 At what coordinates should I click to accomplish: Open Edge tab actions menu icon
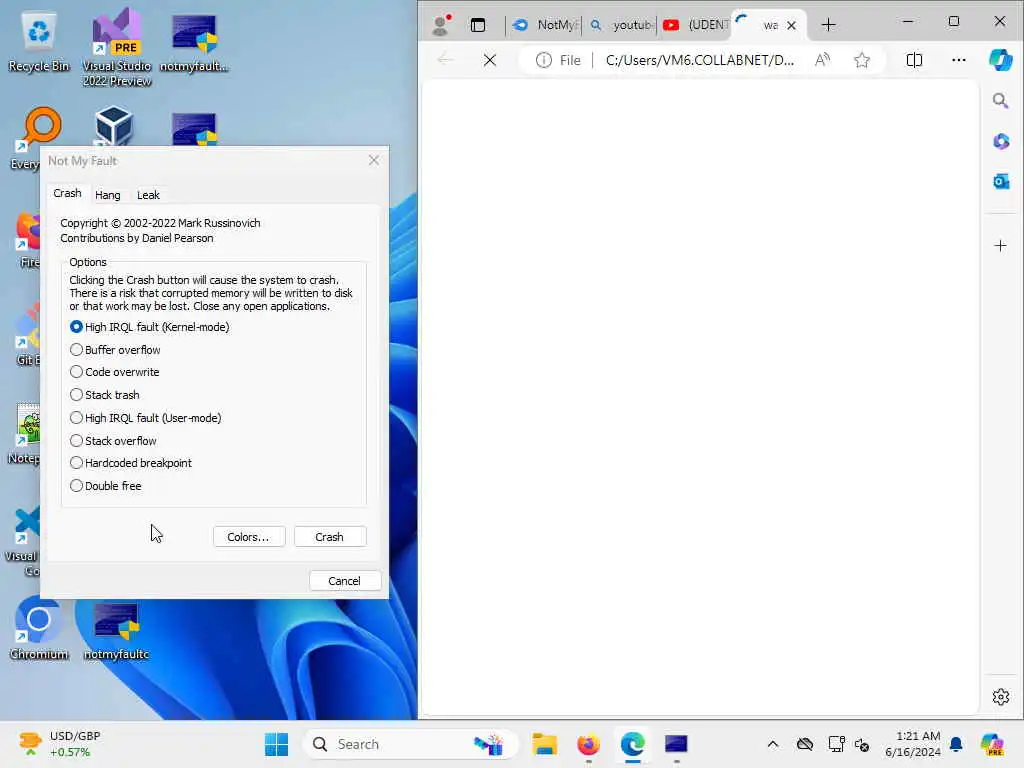click(x=478, y=25)
